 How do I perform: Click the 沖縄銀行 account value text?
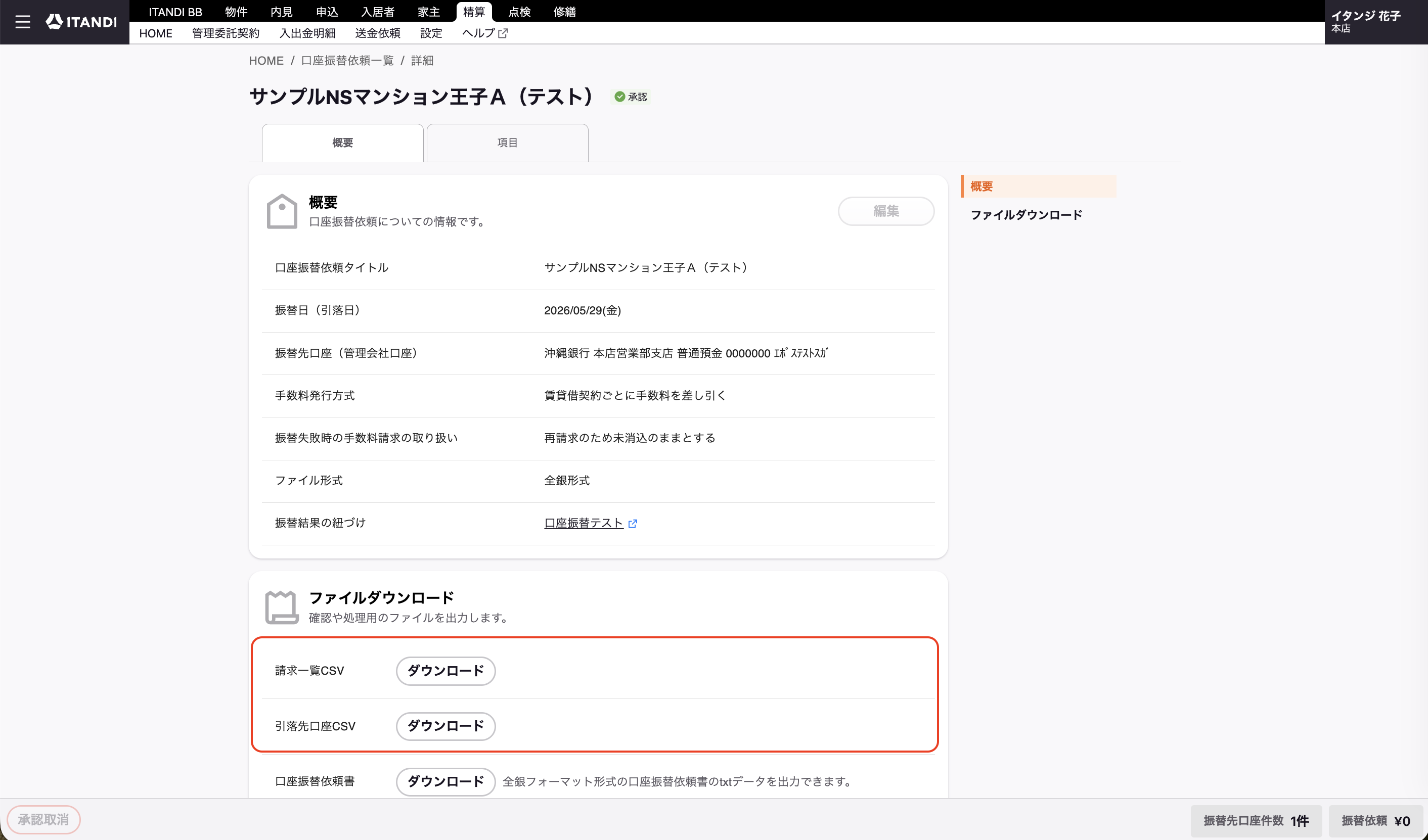pyautogui.click(x=686, y=353)
